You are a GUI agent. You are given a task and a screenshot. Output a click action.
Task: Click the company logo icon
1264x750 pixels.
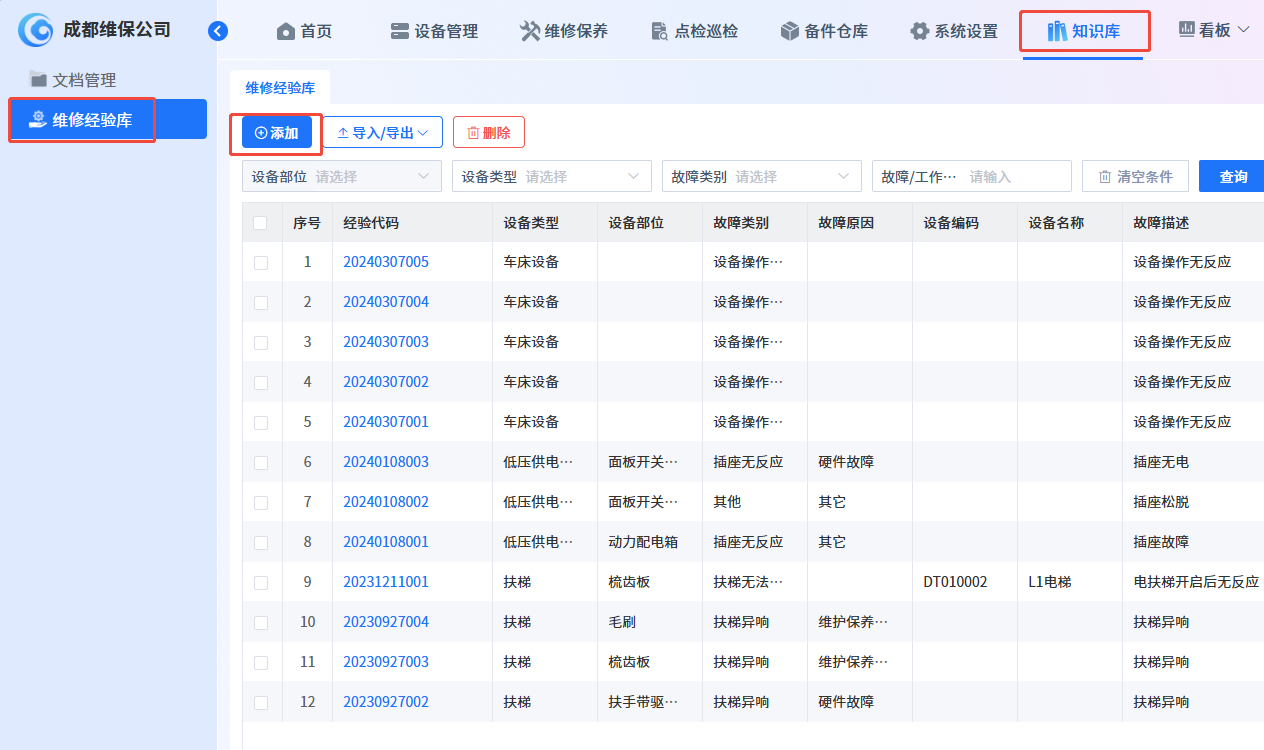pos(36,30)
